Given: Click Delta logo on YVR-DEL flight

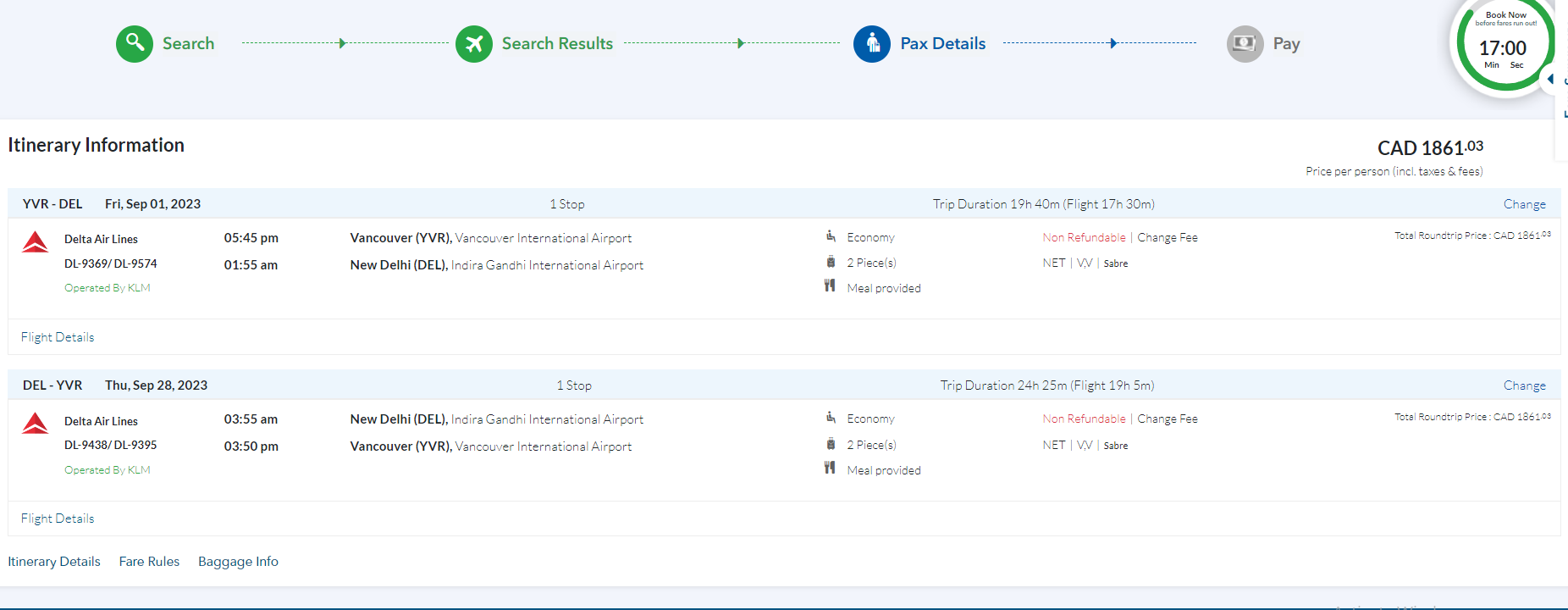Looking at the screenshot, I should [x=36, y=242].
